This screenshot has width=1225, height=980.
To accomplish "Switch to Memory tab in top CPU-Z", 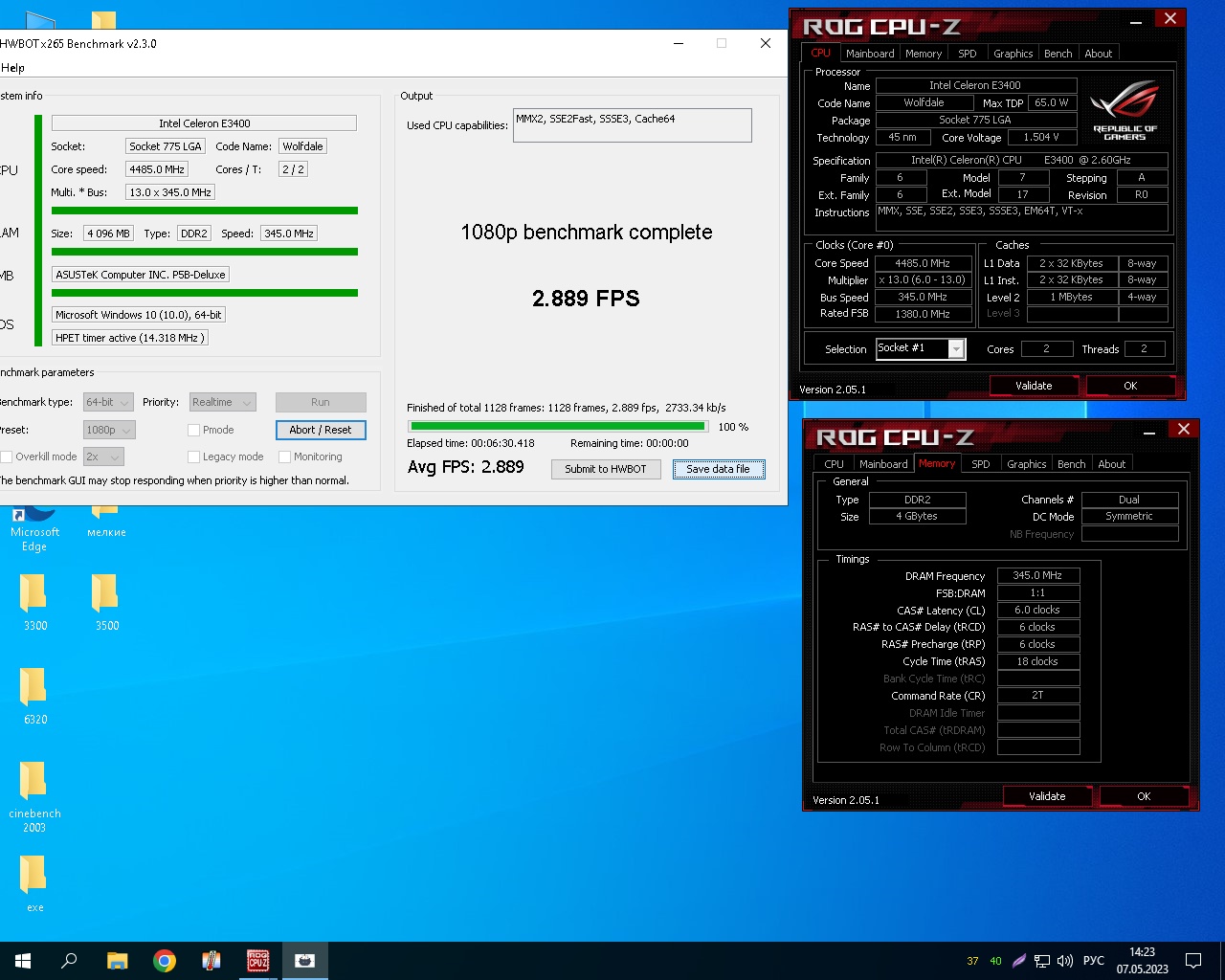I will [924, 54].
